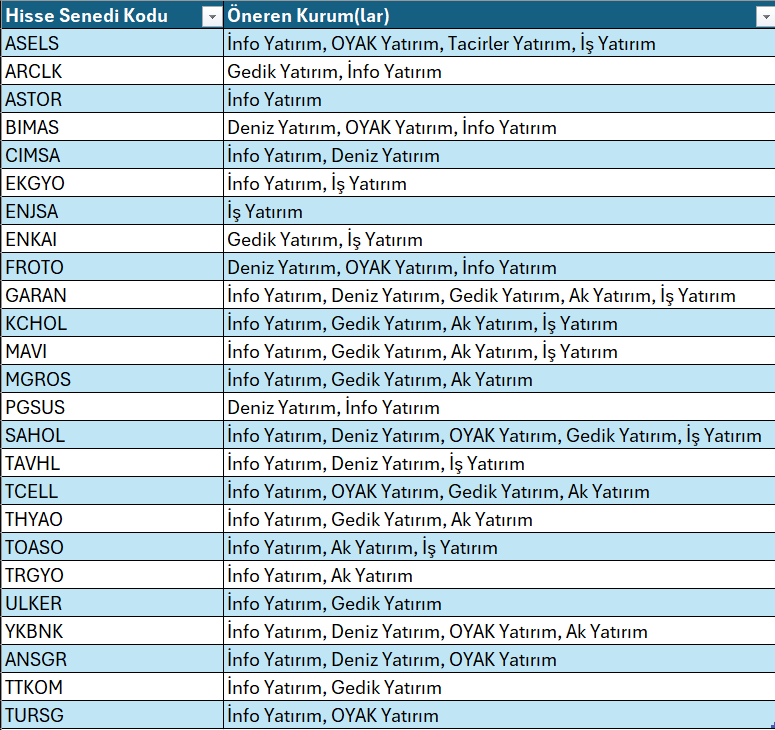Select the THYAO cell
775x730 pixels.
click(x=112, y=518)
